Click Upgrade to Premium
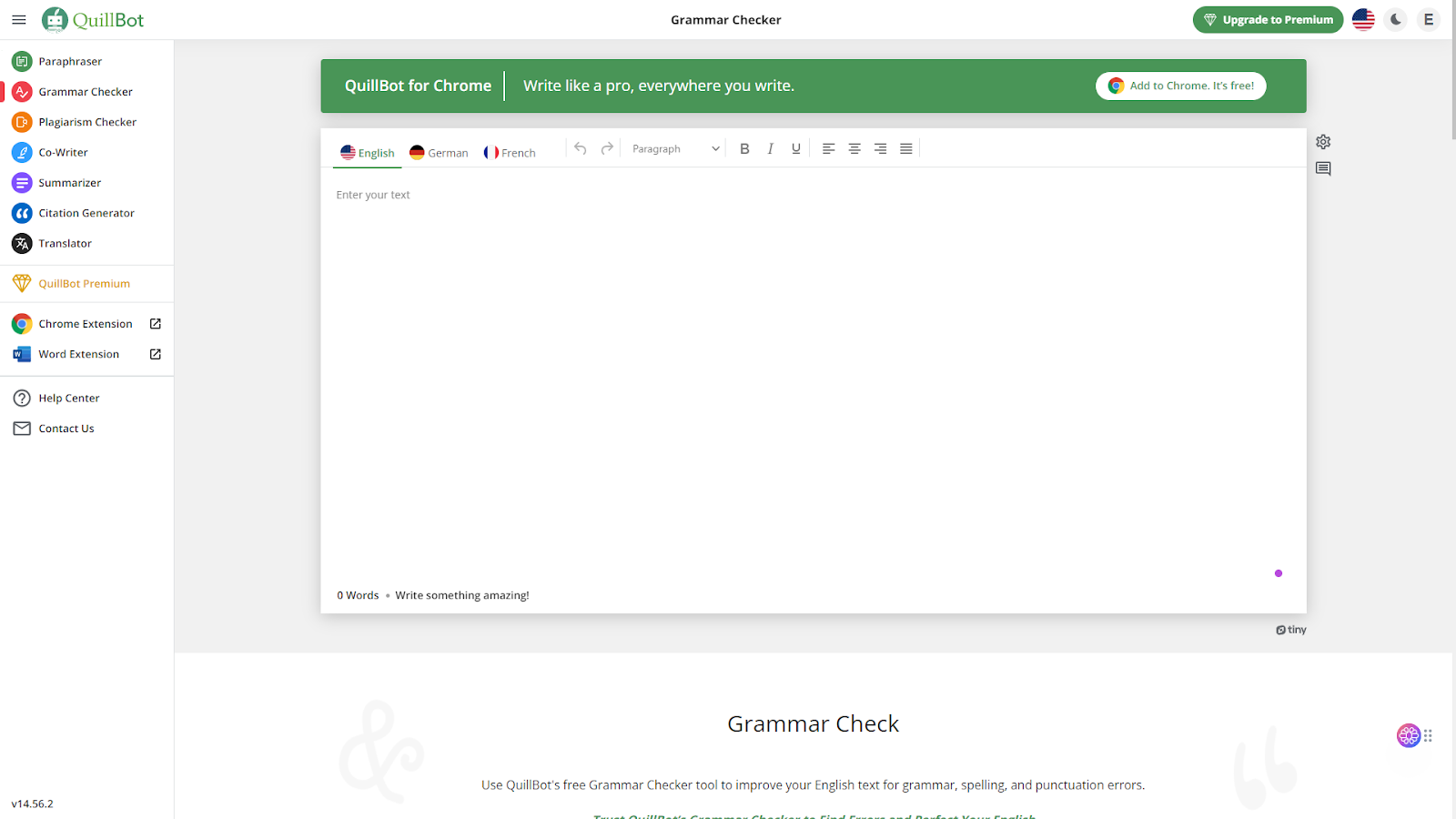Screen dimensions: 1456x819 [1268, 20]
